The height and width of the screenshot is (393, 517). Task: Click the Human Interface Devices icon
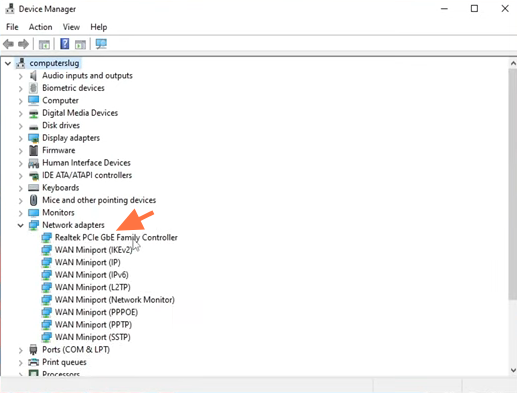click(x=34, y=163)
